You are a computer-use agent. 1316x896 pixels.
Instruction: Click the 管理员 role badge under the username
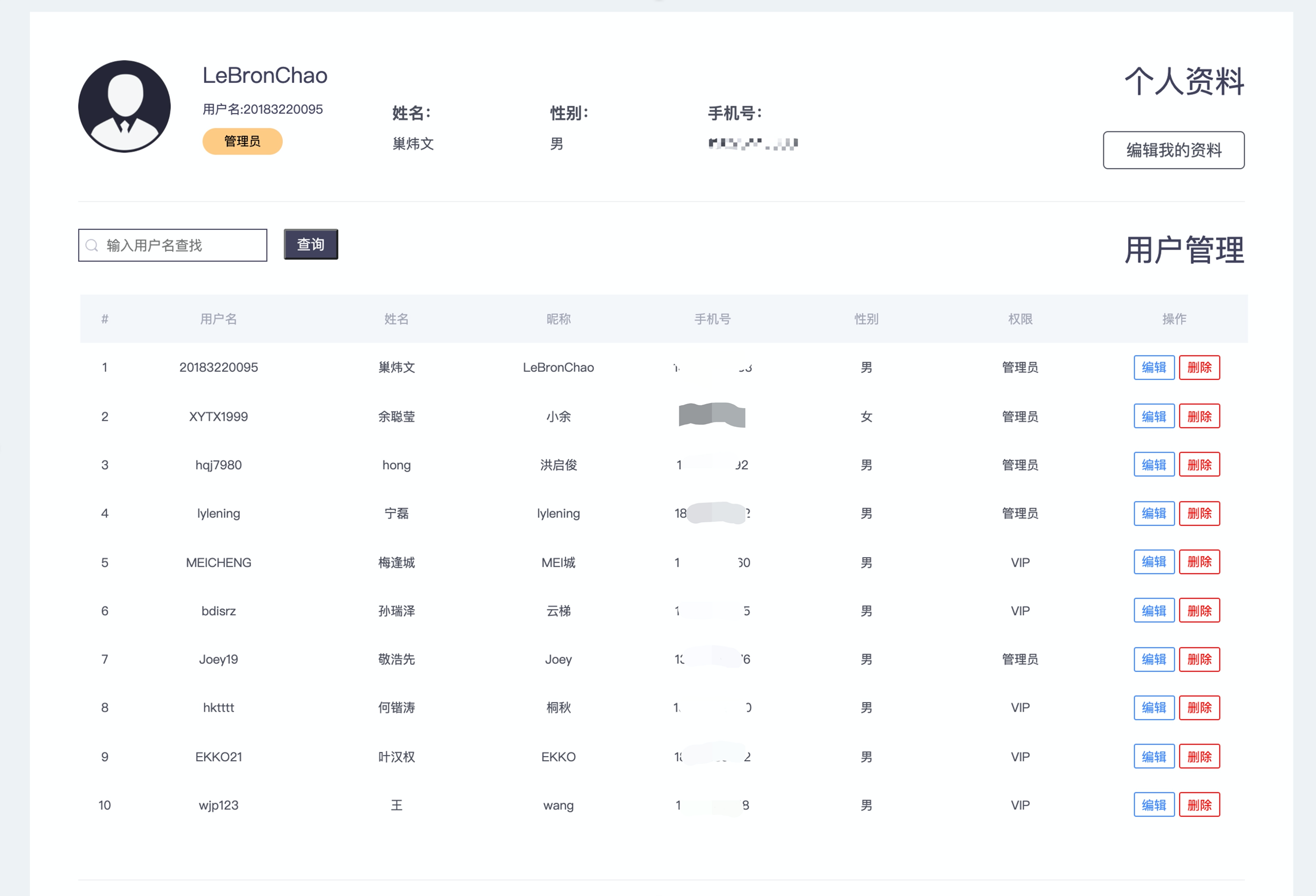click(x=242, y=141)
